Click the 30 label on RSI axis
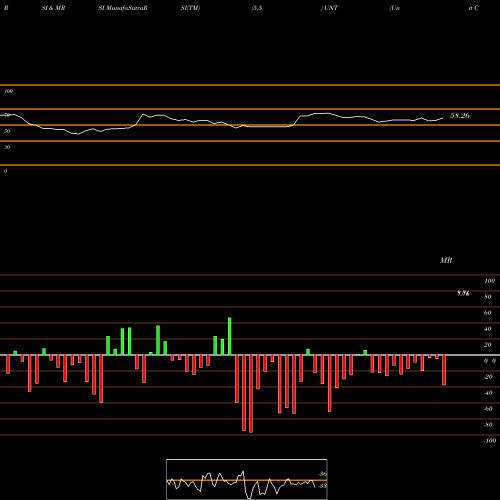 7,147
